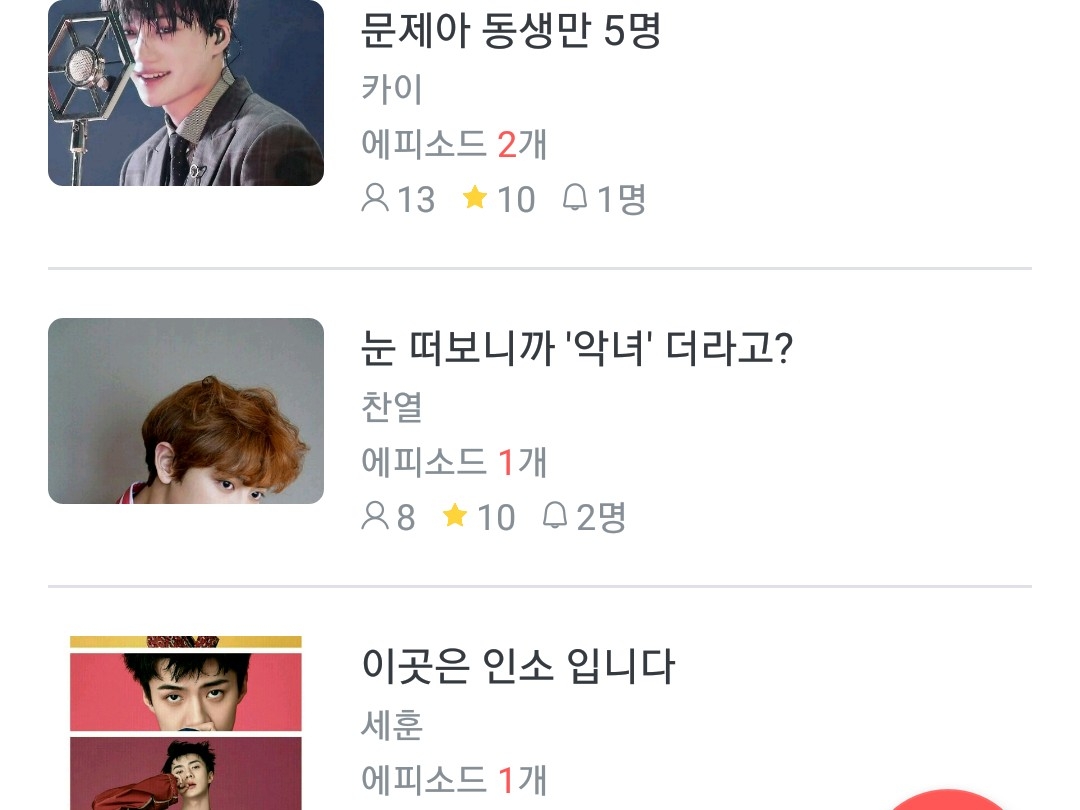Viewport: 1080px width, 810px height.
Task: Tap 에피소드 1개 under 세훈
Action: point(454,779)
